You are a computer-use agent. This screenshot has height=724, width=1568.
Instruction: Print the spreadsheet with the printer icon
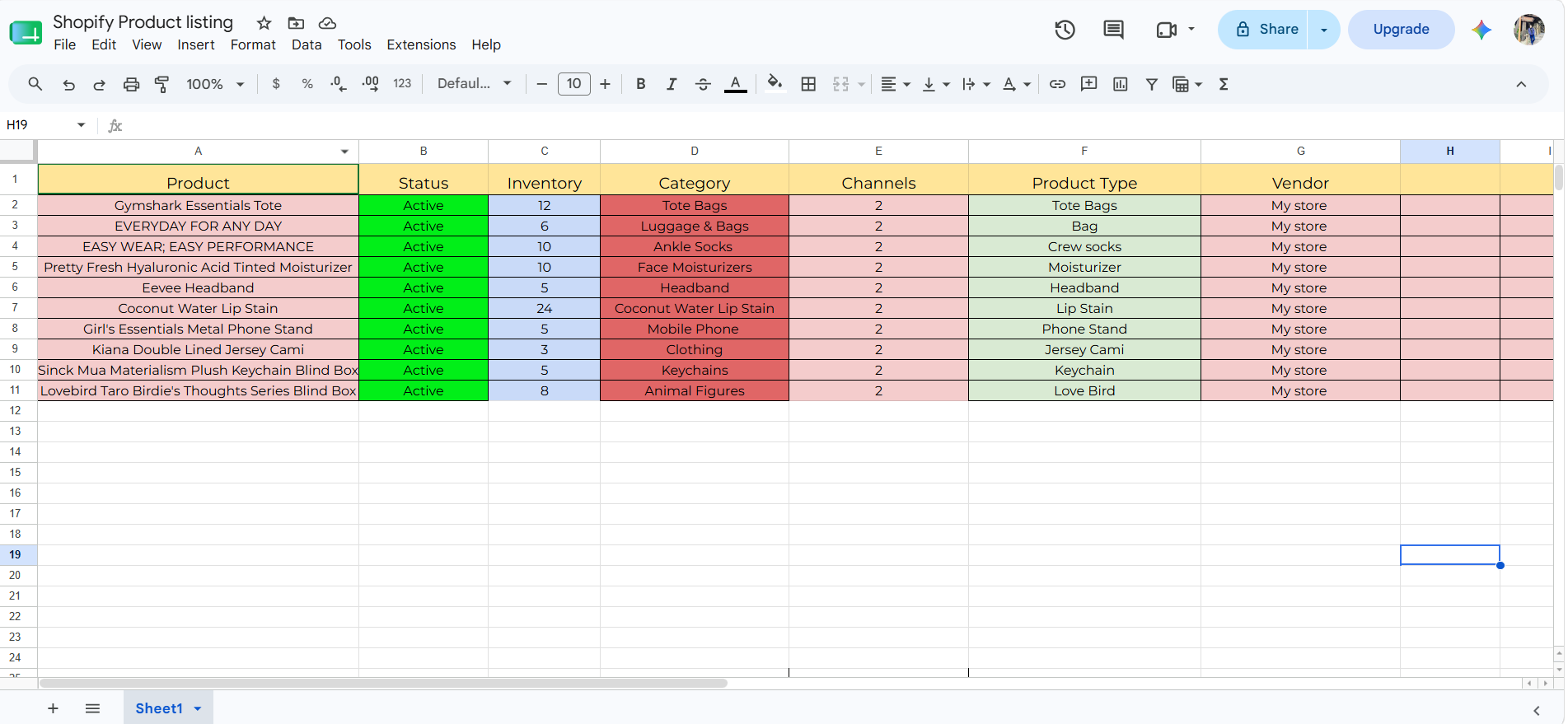pyautogui.click(x=131, y=84)
